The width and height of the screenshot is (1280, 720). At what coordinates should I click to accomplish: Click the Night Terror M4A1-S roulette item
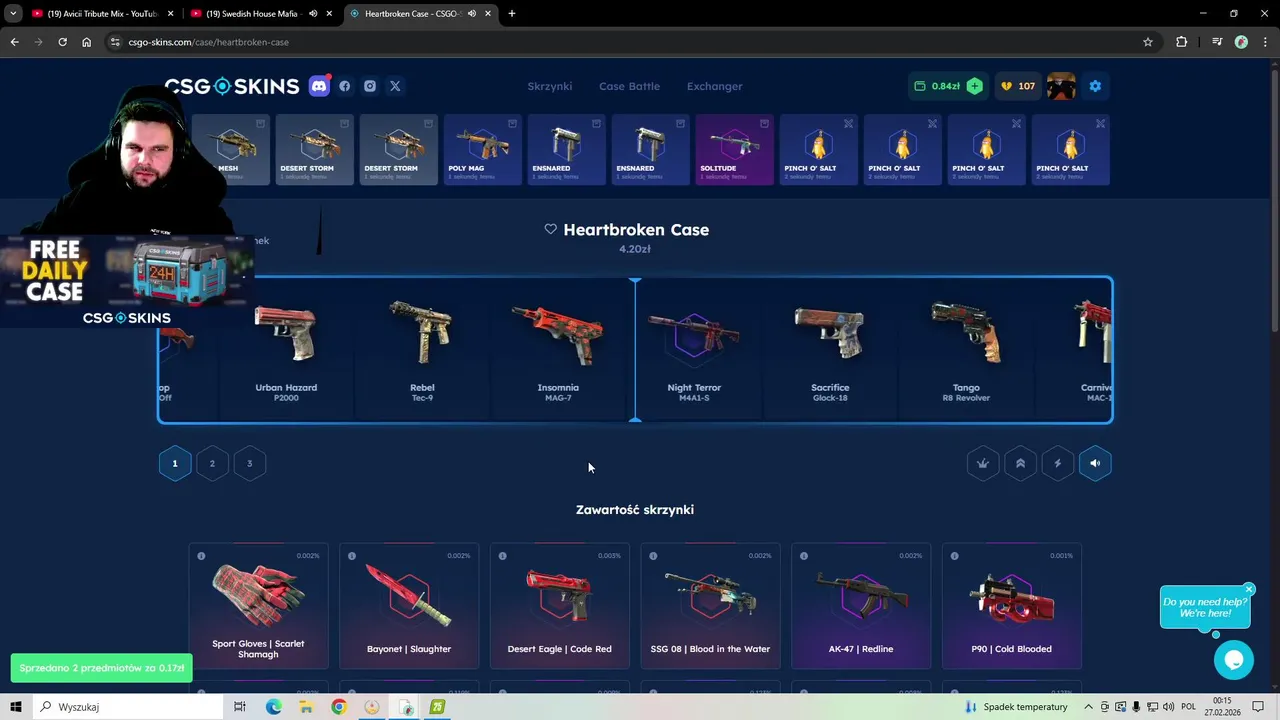694,350
